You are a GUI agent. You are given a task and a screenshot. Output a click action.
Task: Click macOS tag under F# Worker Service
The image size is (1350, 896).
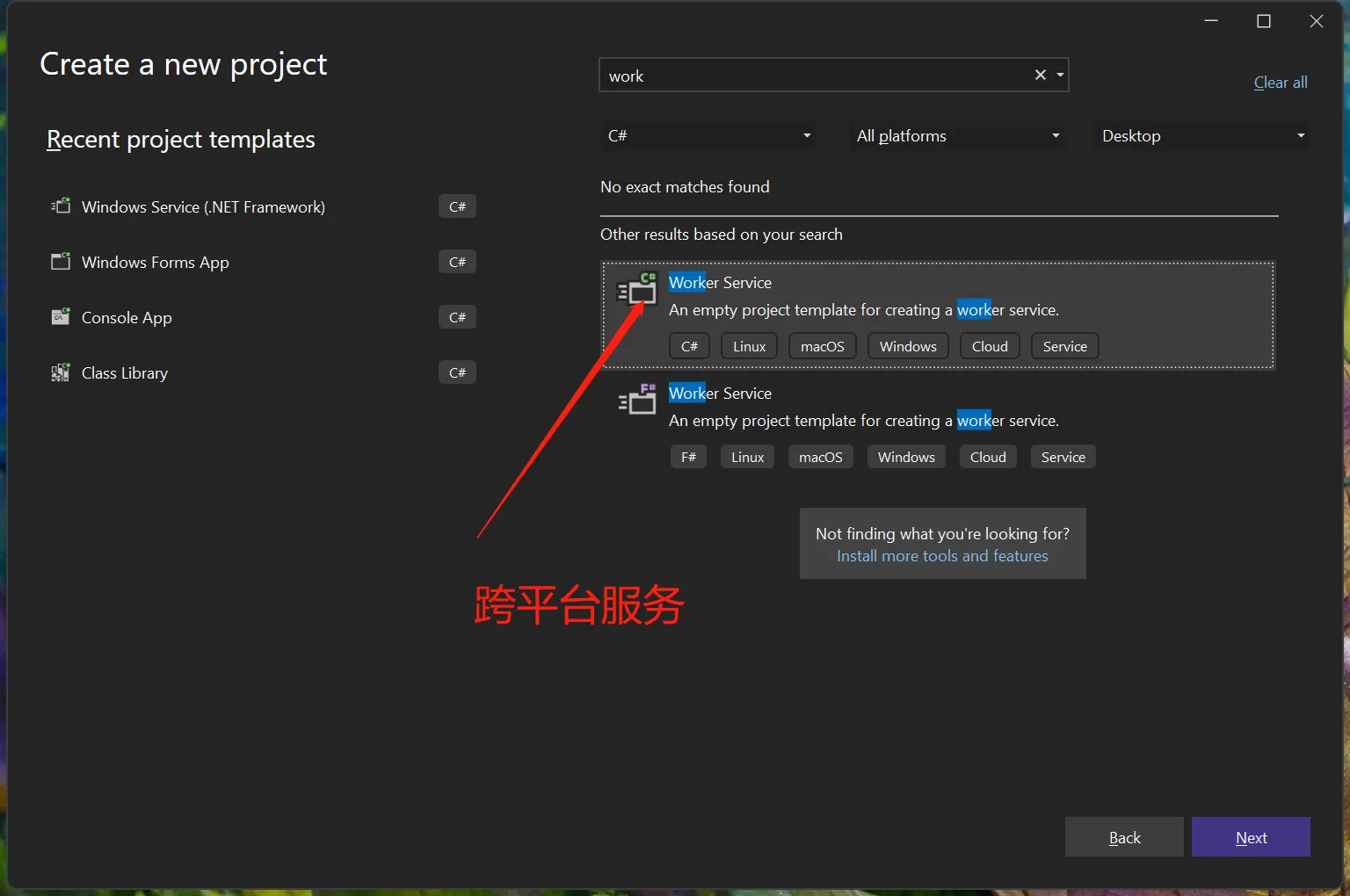(820, 457)
